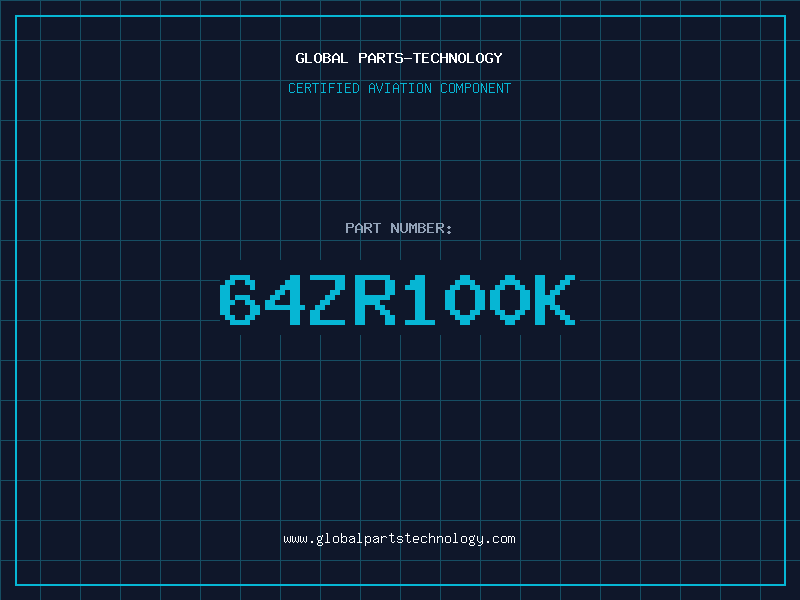This screenshot has height=600, width=800.
Task: Open the www.globalpartstechnology.com link
Action: pos(399,539)
